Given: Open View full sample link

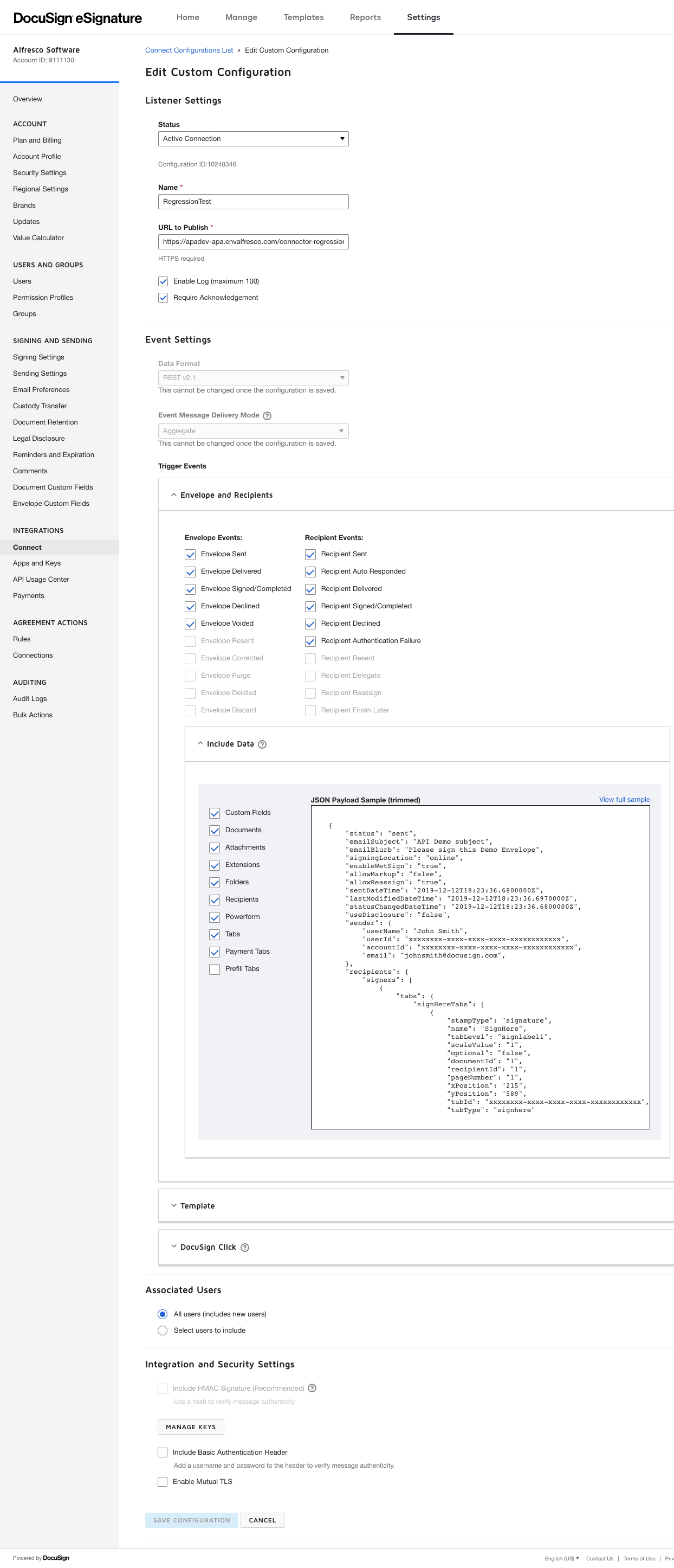Looking at the screenshot, I should click(624, 799).
